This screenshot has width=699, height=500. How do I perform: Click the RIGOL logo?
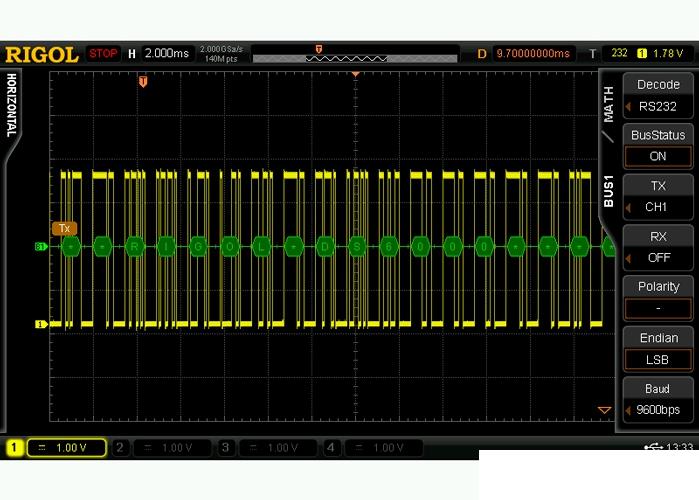point(41,54)
